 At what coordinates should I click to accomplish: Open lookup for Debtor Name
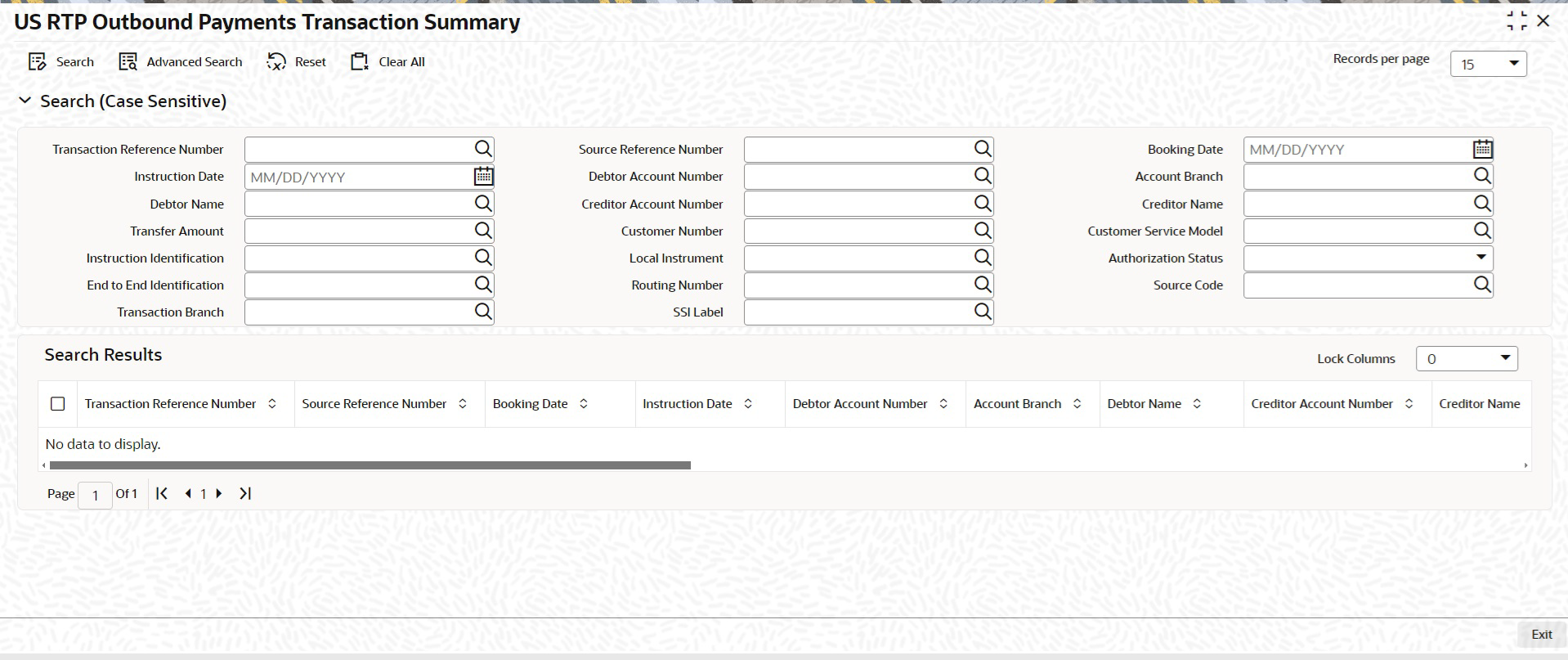coord(483,204)
